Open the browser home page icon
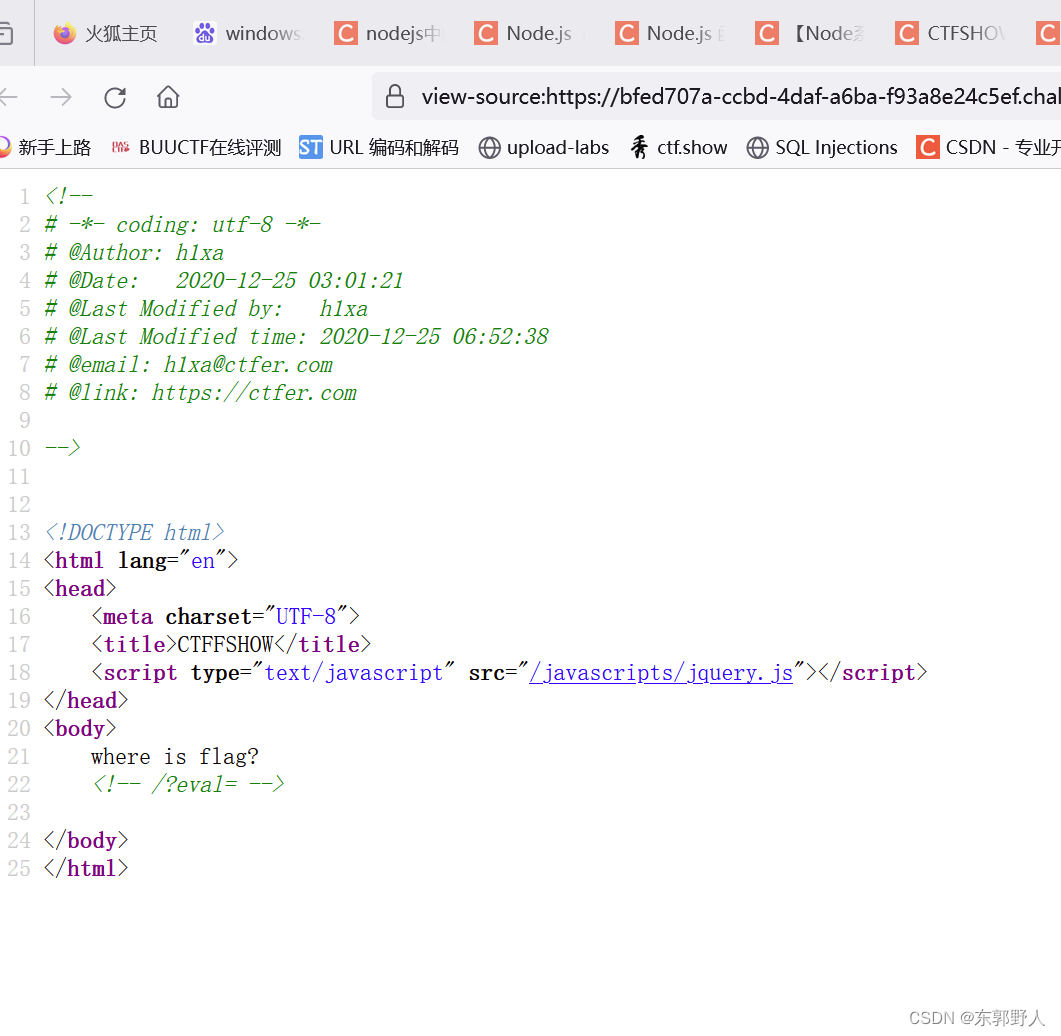The height and width of the screenshot is (1036, 1061). (x=167, y=97)
